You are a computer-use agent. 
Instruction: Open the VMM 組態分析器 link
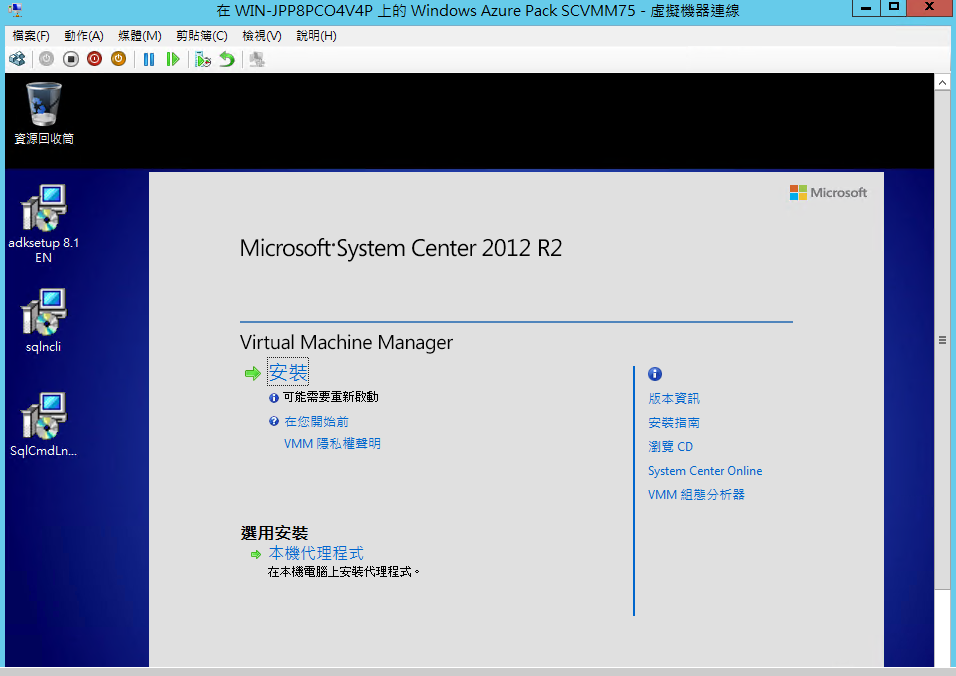tap(696, 495)
